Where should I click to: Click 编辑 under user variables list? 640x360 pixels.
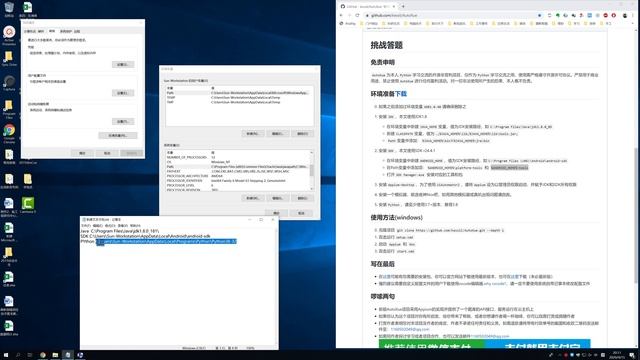coord(278,134)
